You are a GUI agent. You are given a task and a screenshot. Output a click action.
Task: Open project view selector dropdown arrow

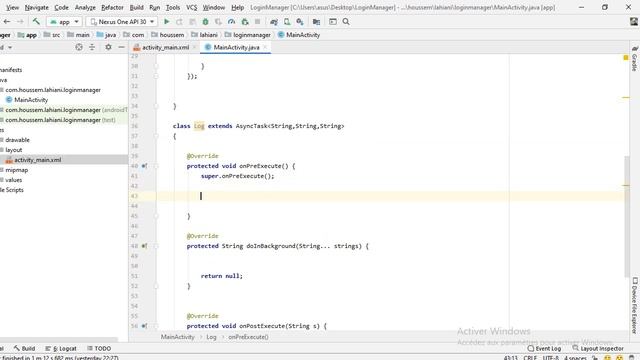[x=10, y=47]
